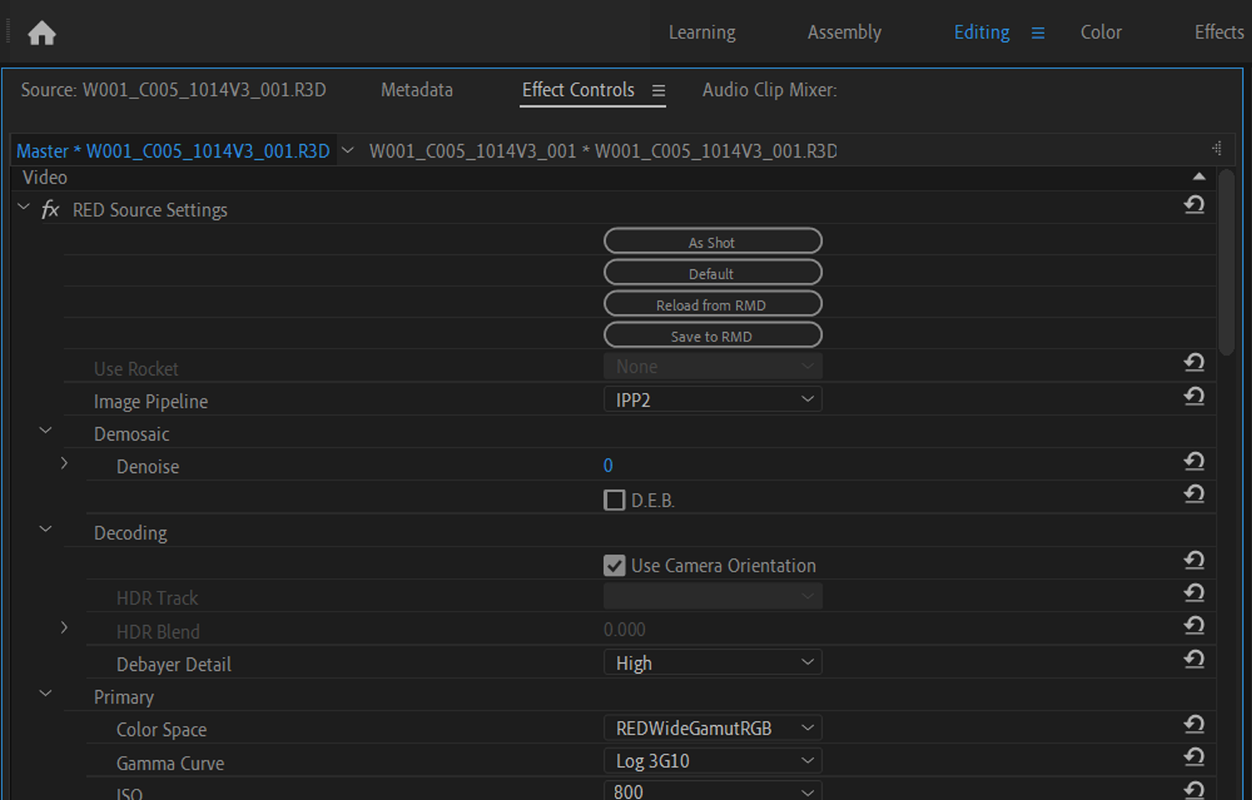This screenshot has height=800, width=1252.
Task: Collapse the Demosaic group
Action: (45, 431)
